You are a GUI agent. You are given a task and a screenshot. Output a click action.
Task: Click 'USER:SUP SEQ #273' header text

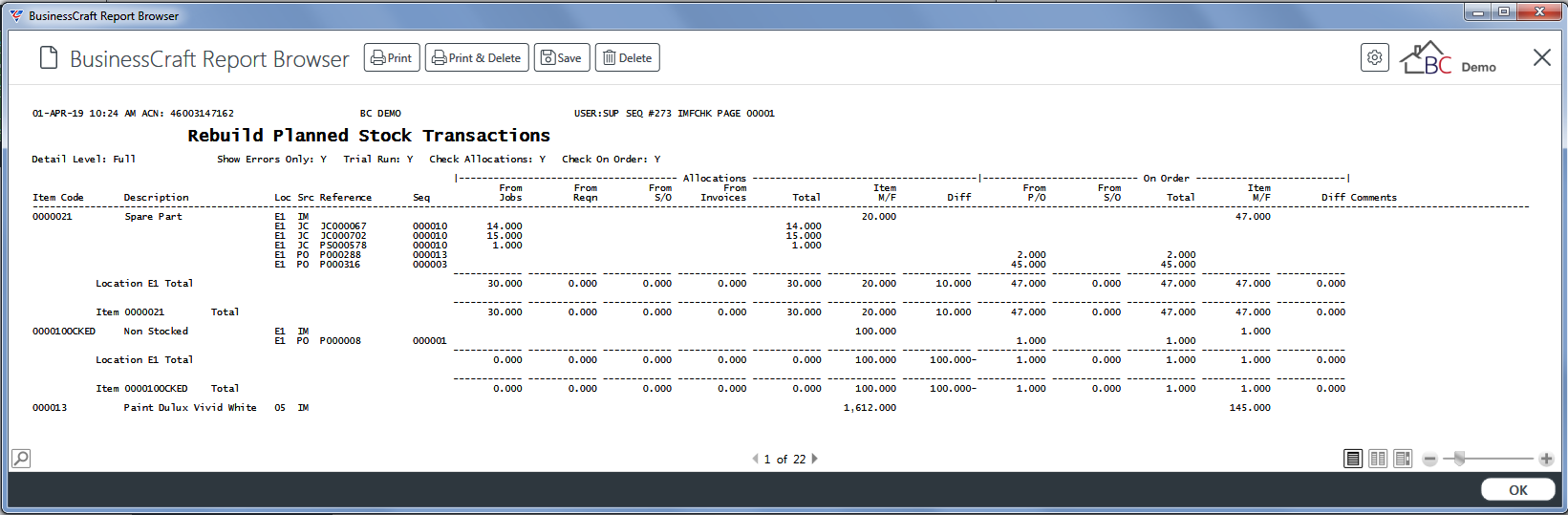point(622,114)
